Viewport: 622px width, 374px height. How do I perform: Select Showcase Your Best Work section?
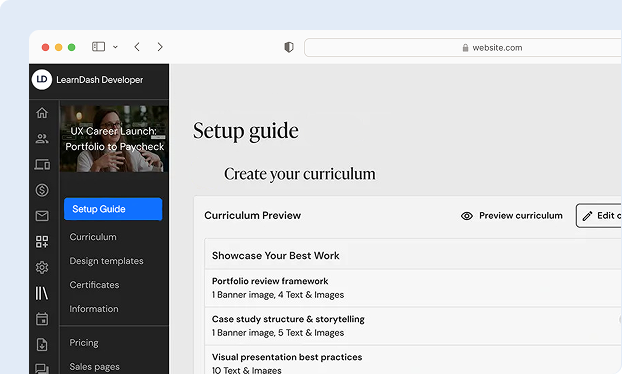[x=413, y=255]
